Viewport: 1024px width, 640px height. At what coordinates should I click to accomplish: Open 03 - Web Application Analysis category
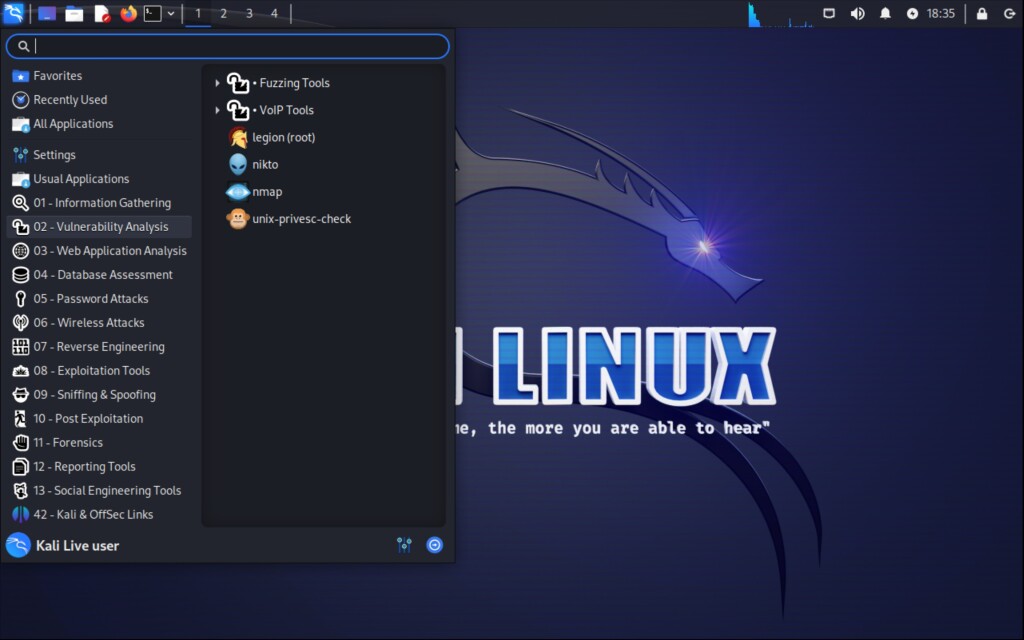99,251
